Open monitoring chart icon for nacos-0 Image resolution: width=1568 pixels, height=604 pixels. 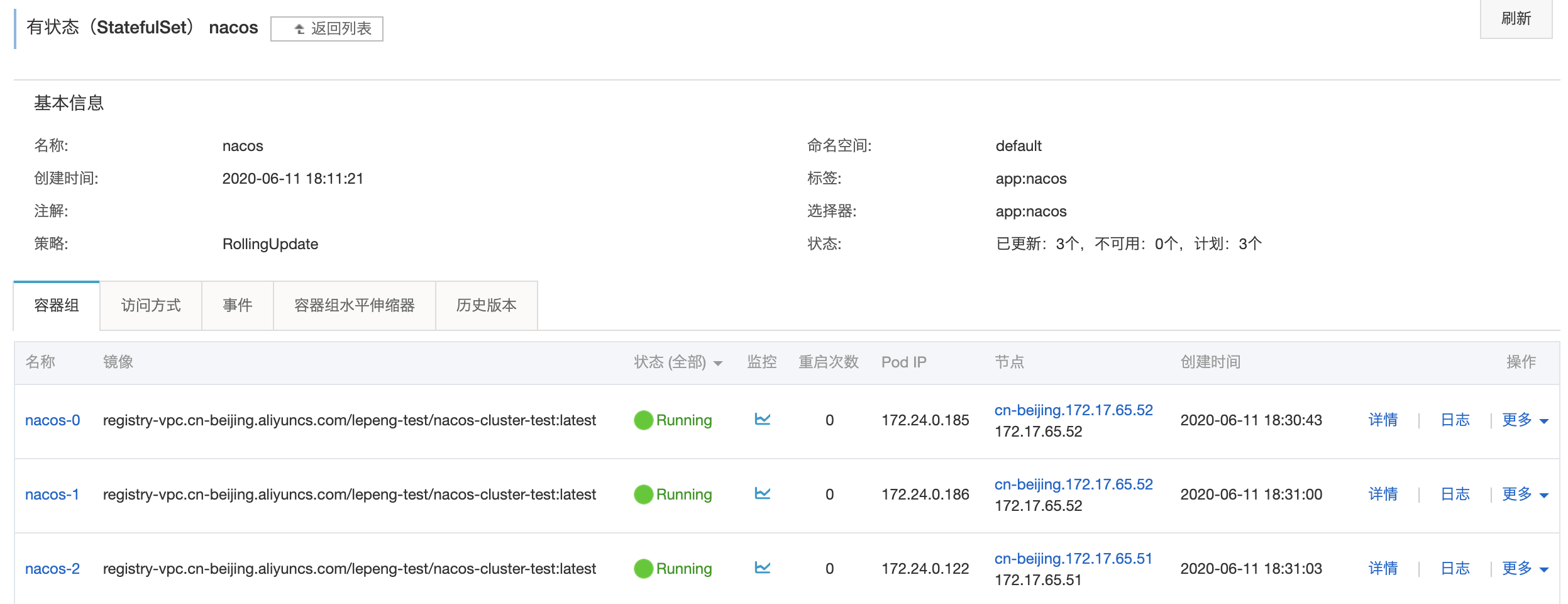(762, 419)
